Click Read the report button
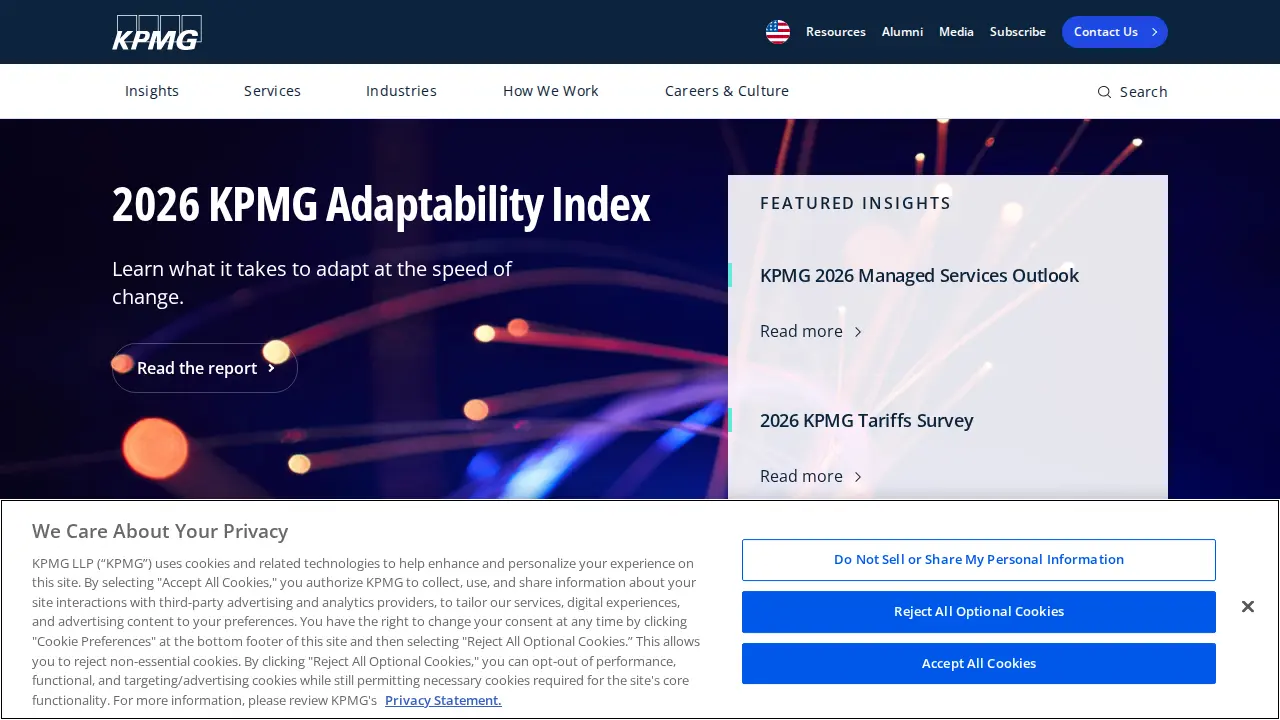 point(205,368)
